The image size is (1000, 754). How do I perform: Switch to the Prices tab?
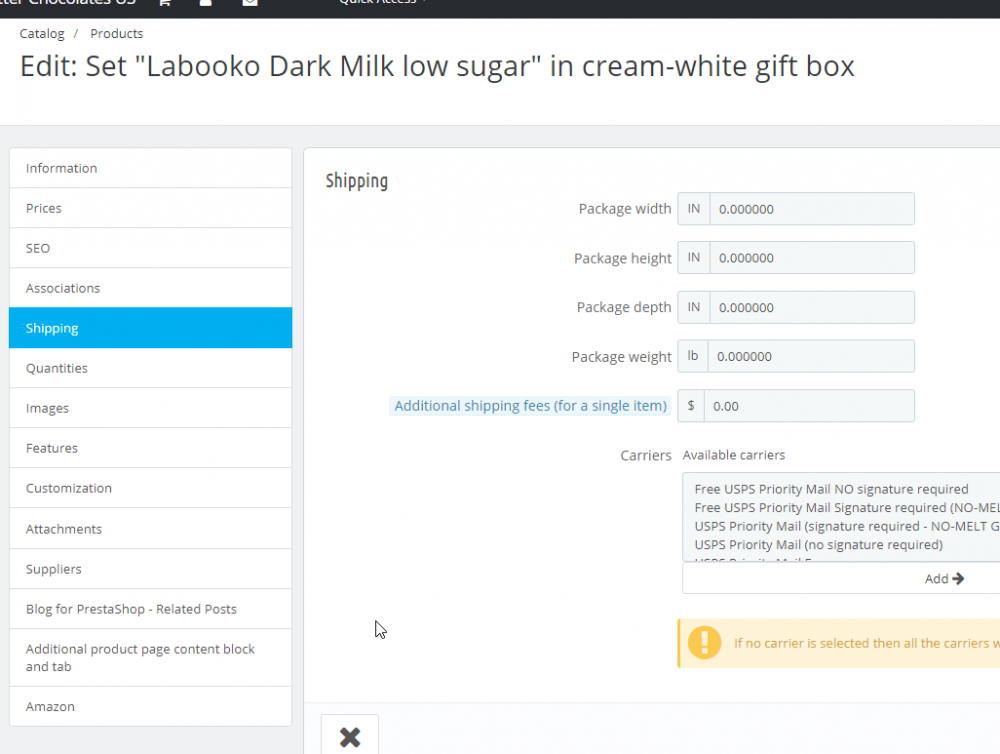(150, 208)
